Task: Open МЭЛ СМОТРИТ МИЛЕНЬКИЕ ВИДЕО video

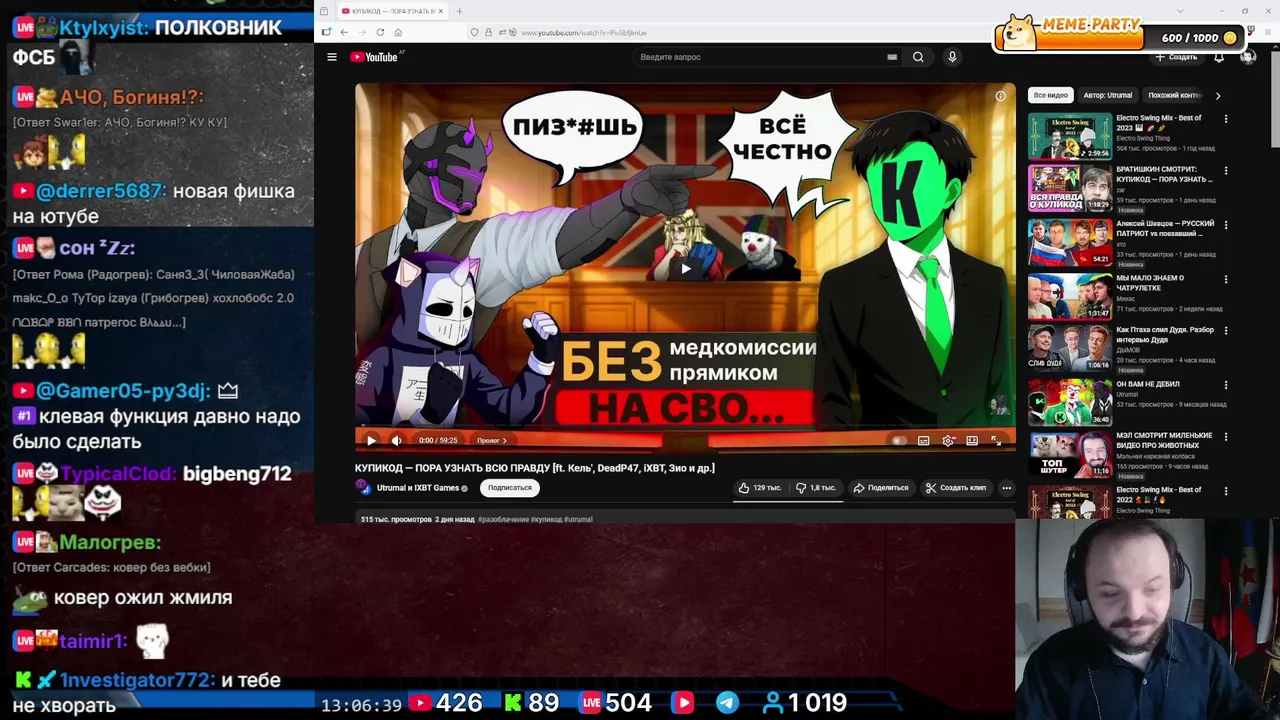Action: click(1164, 440)
